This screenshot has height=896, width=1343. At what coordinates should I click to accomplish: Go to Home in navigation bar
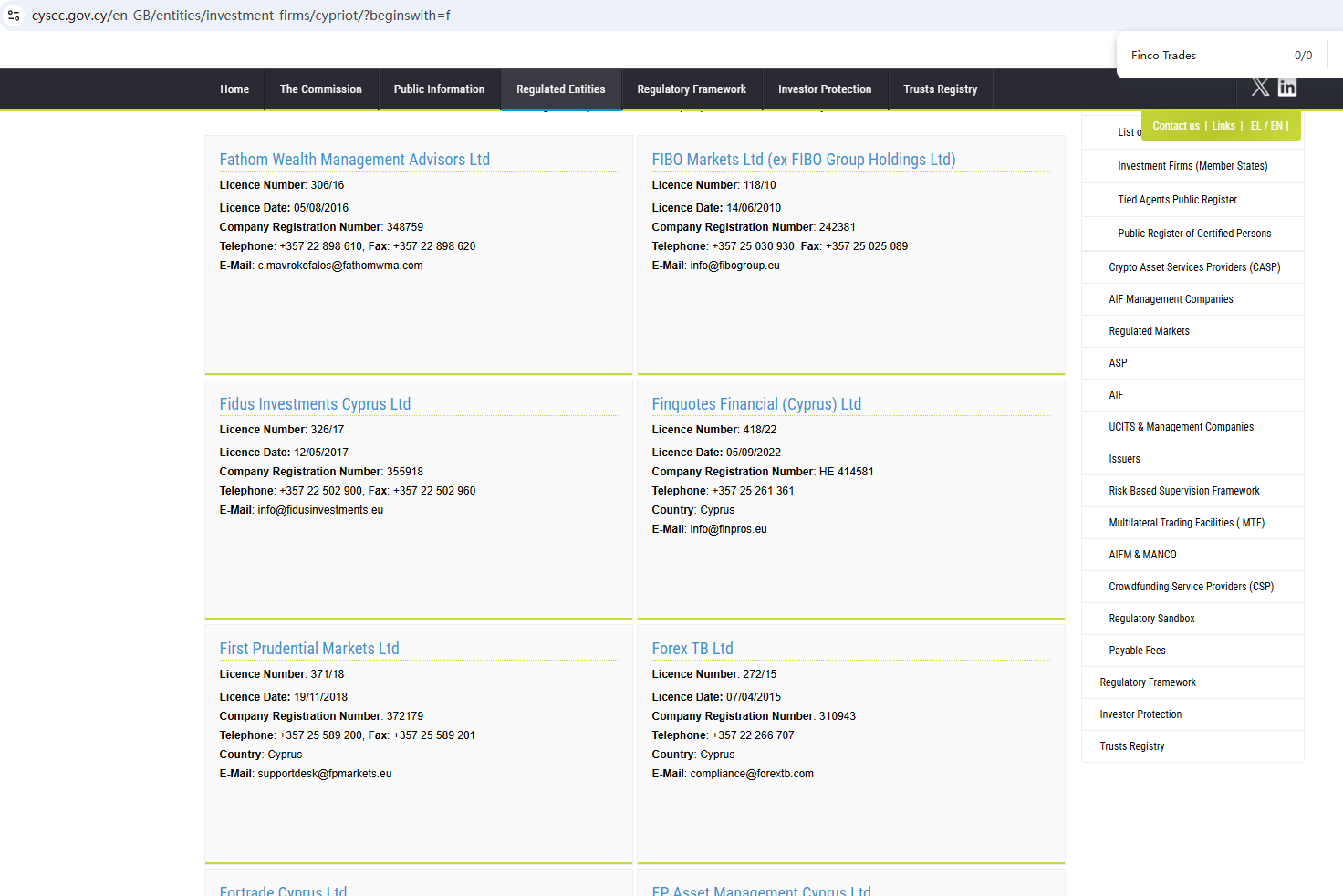pos(234,89)
